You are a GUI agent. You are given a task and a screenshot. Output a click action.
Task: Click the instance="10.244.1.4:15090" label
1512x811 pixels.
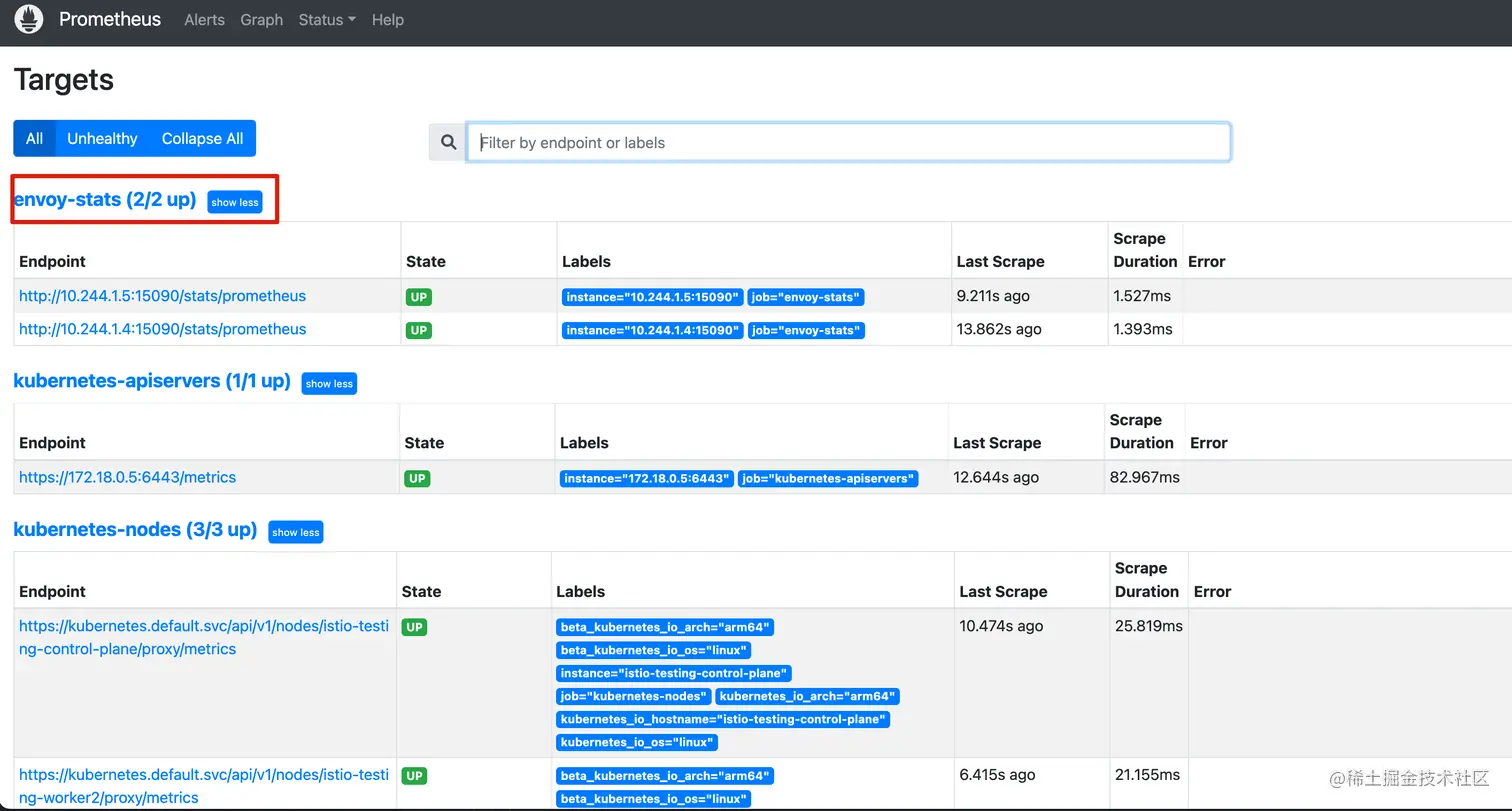point(652,330)
